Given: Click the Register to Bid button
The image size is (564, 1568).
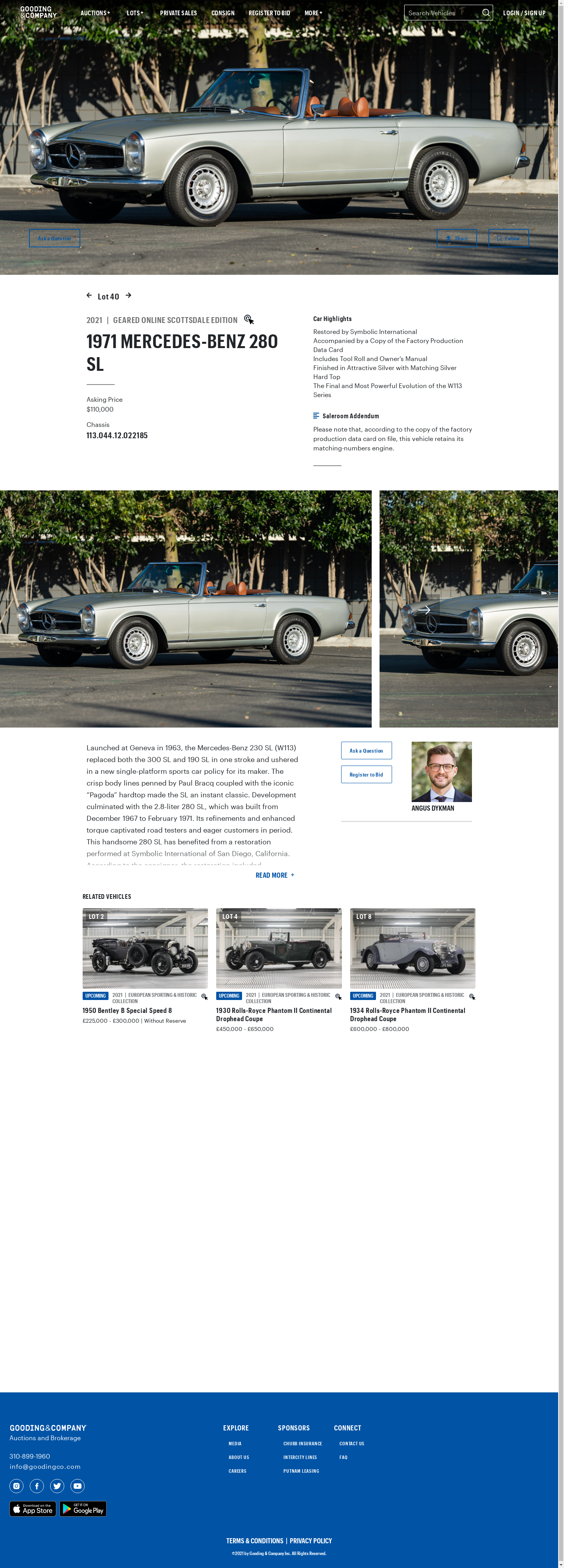Looking at the screenshot, I should point(366,774).
